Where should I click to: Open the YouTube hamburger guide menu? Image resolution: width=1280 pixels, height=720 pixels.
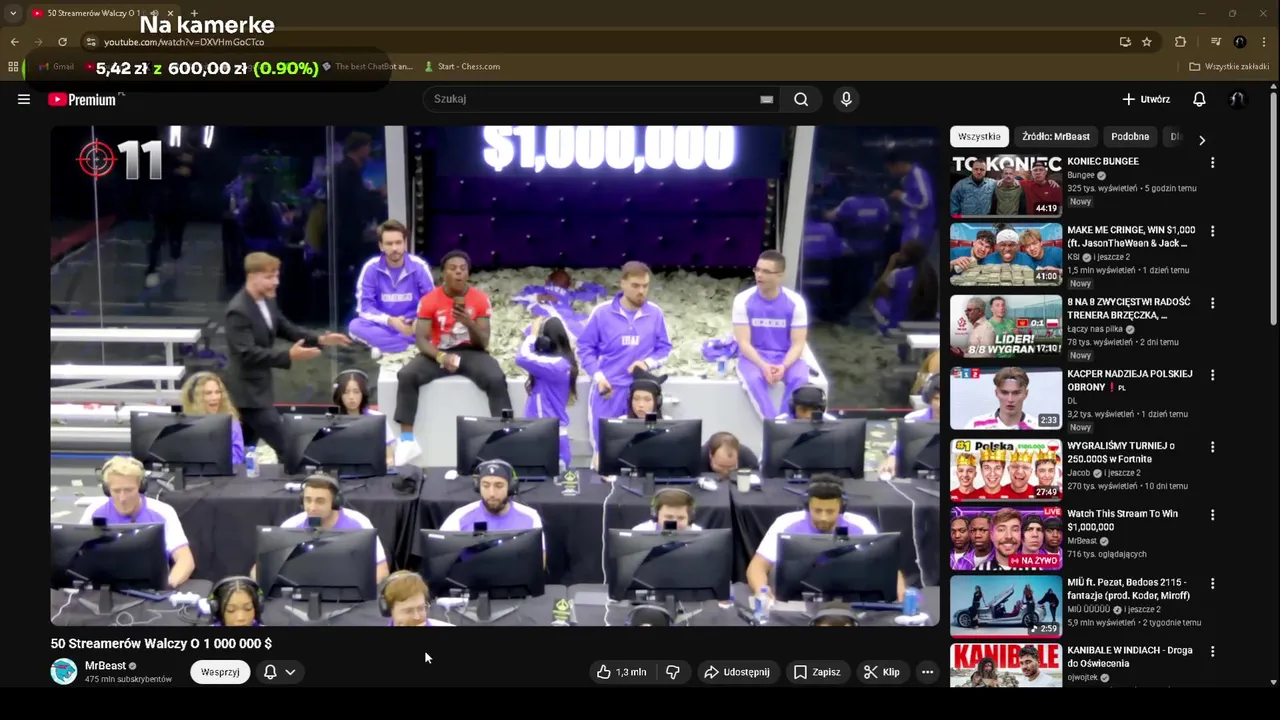(x=24, y=99)
